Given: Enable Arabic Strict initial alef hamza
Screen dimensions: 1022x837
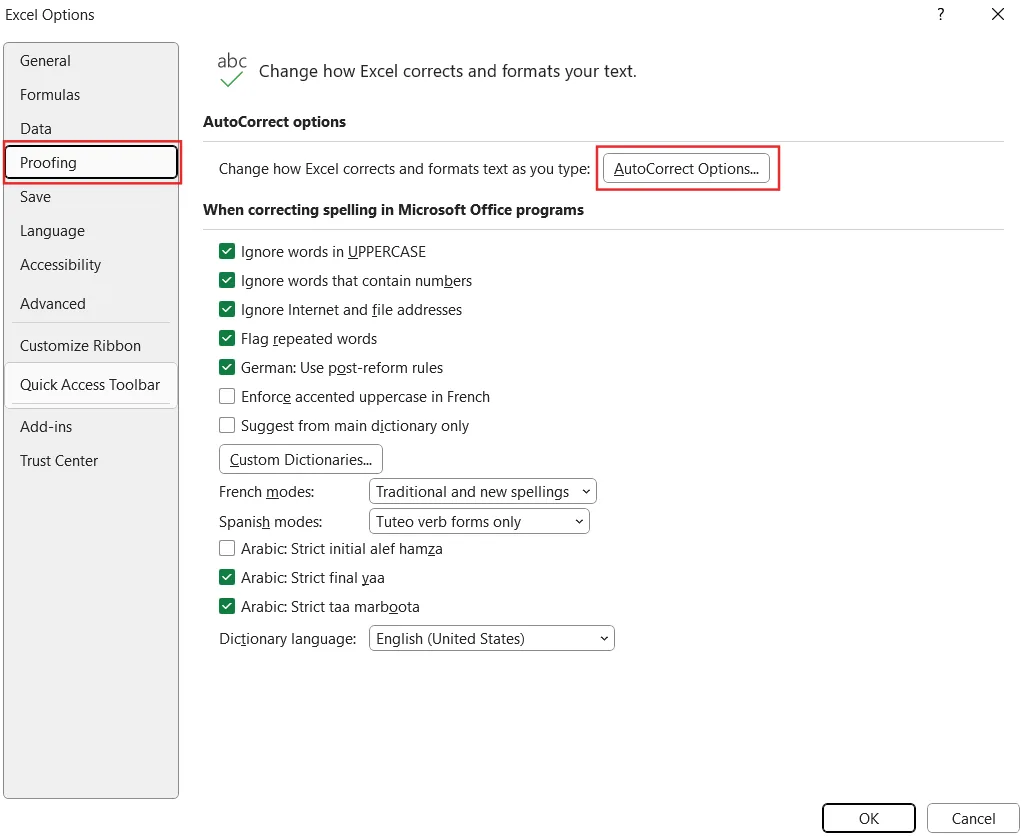Looking at the screenshot, I should pos(227,549).
